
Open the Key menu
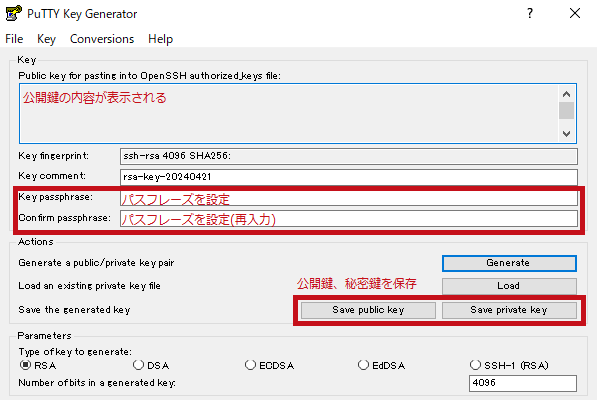(x=46, y=39)
